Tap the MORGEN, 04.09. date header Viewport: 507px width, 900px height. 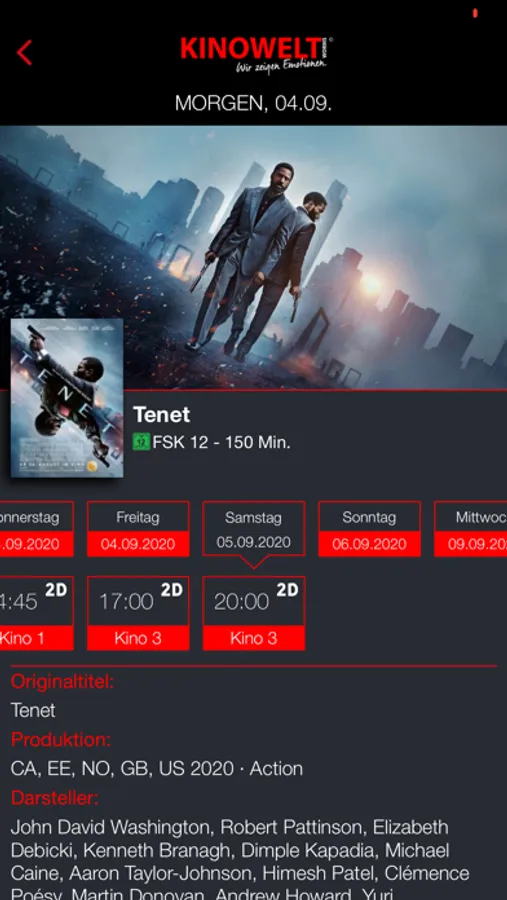tap(253, 103)
